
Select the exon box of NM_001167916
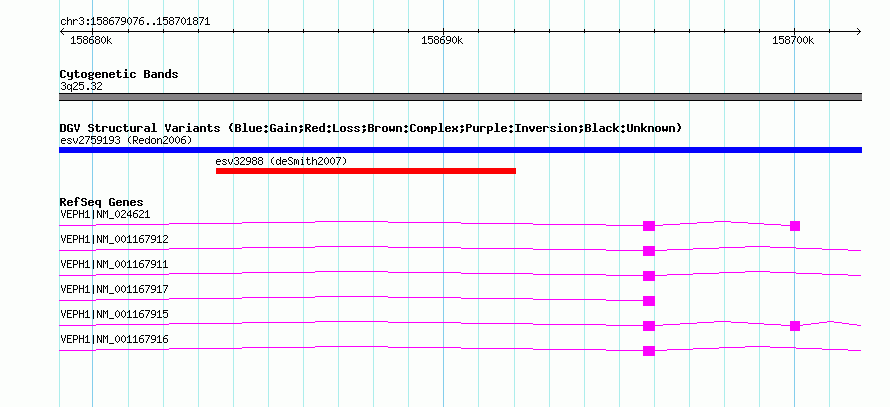pos(649,351)
